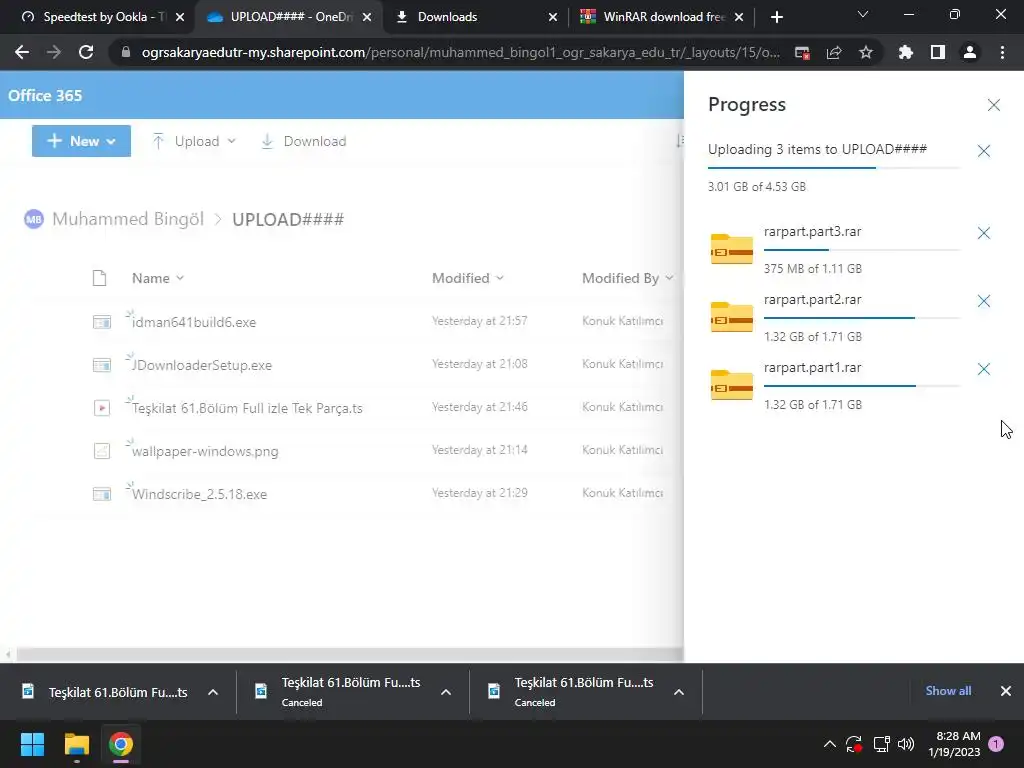The width and height of the screenshot is (1024, 768).
Task: Expand options for first Teşkilat download
Action: (213, 692)
